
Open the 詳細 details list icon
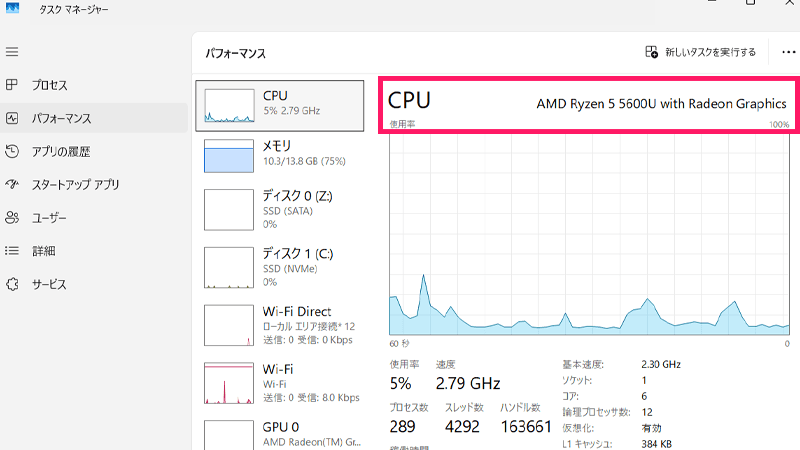coord(12,250)
